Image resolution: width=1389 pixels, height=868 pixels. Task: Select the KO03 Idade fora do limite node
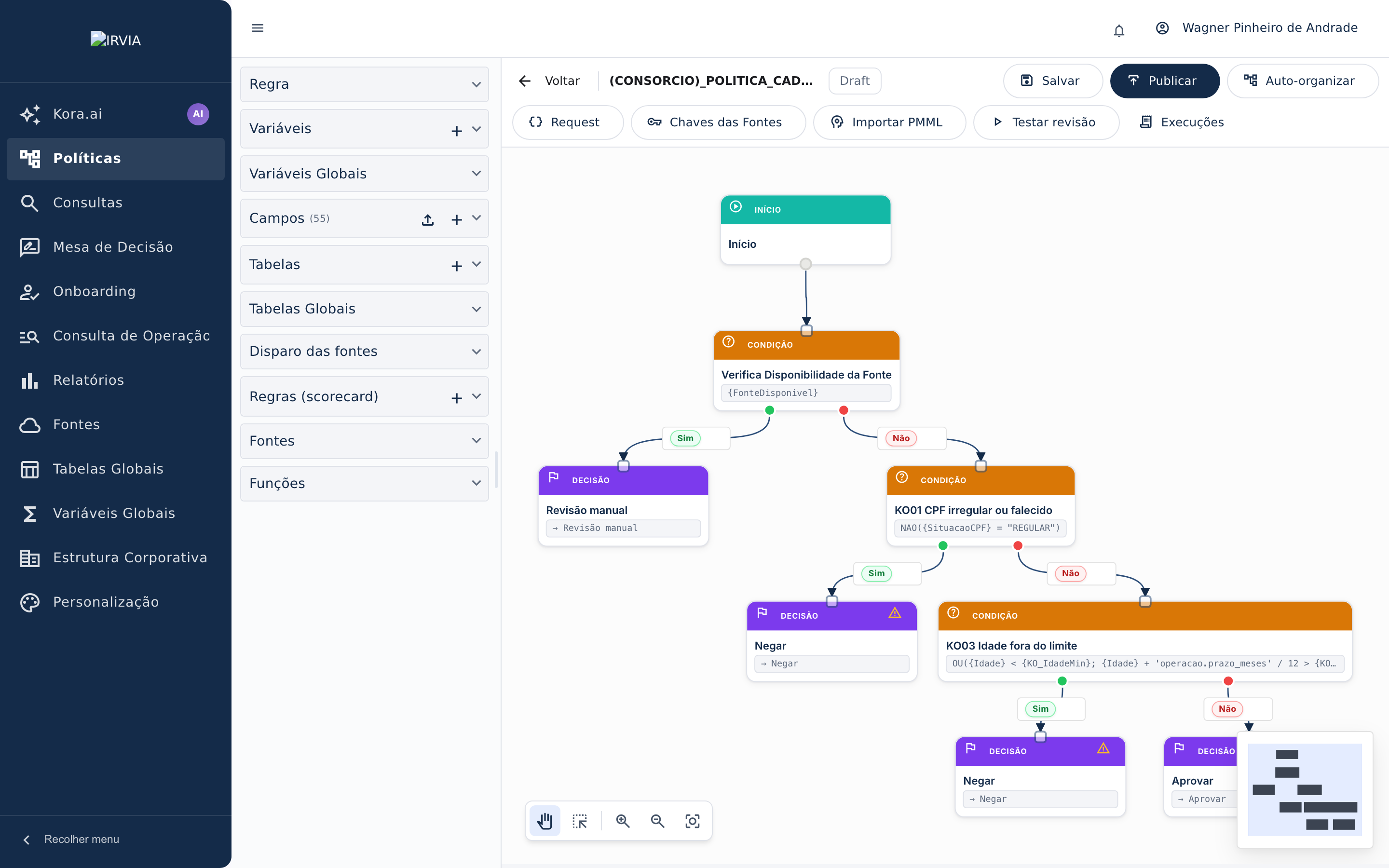[1144, 641]
